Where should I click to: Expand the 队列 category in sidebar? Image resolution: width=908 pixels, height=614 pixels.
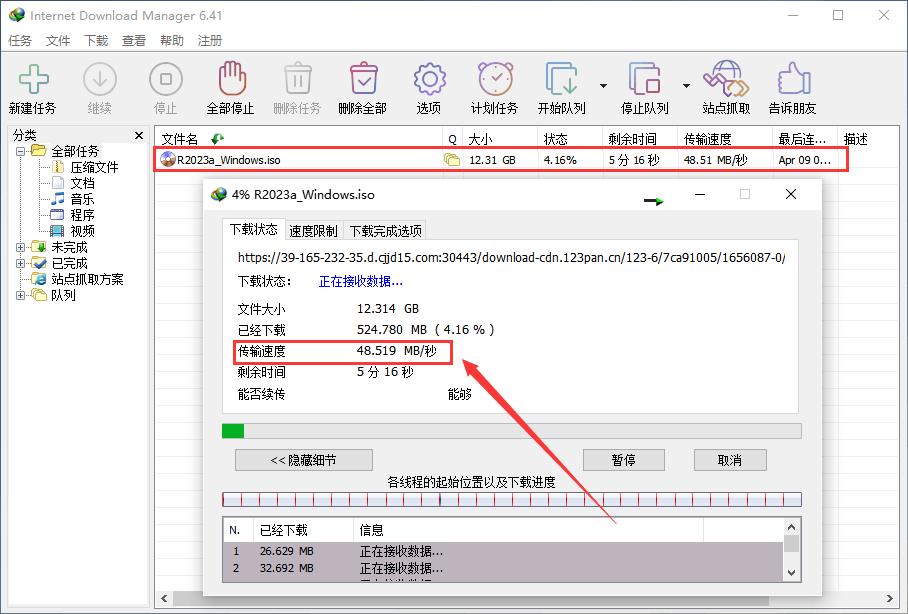(x=22, y=295)
